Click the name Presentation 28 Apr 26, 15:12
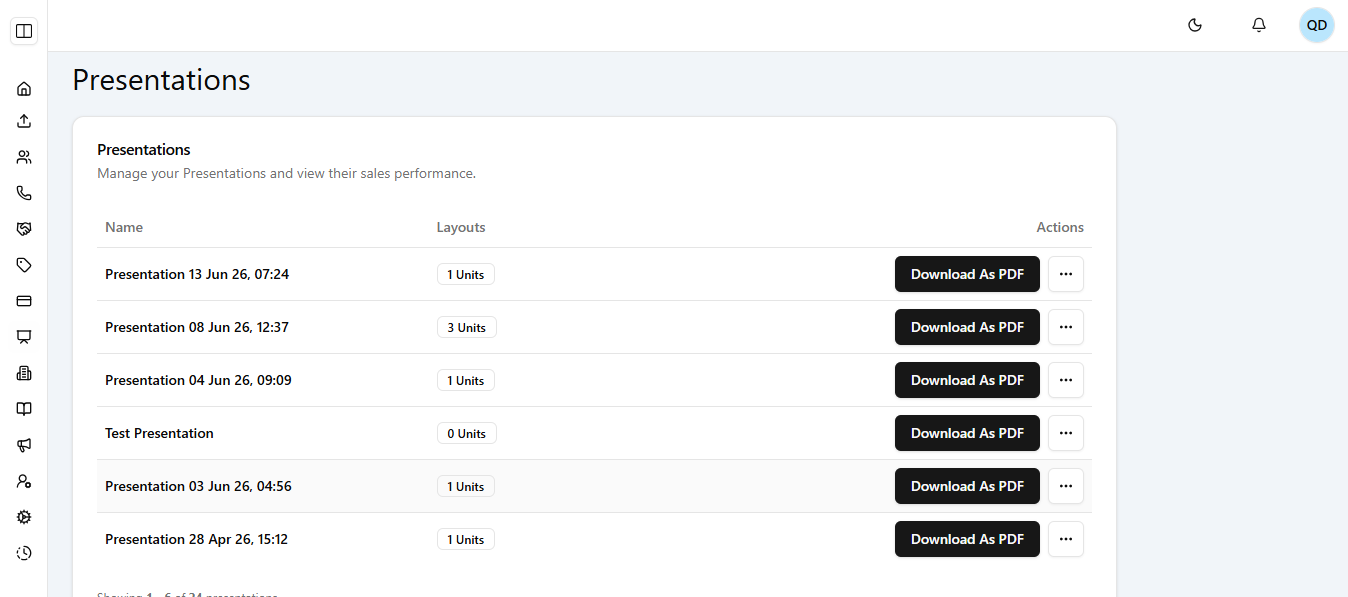Image resolution: width=1348 pixels, height=597 pixels. coord(196,539)
